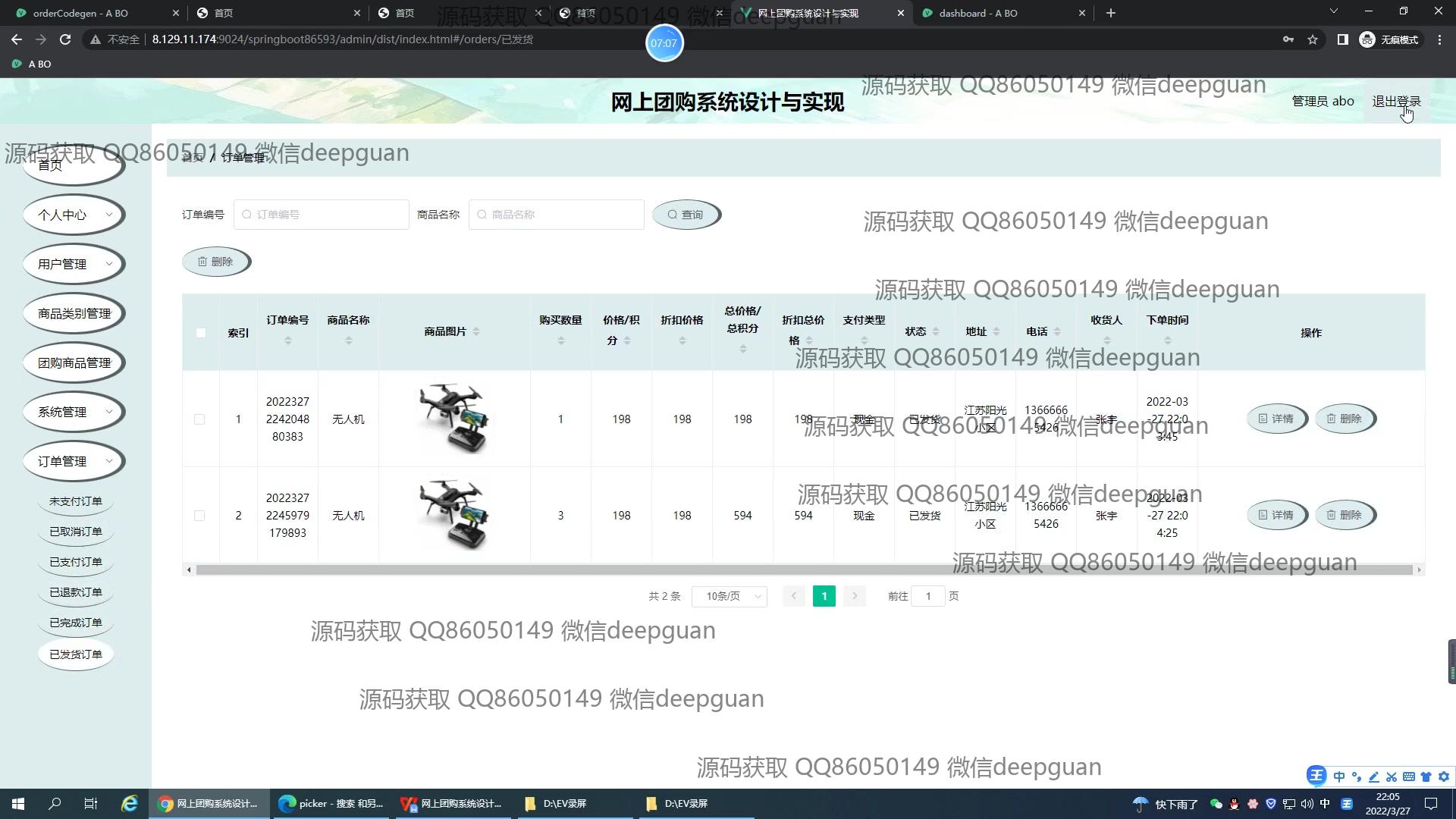Viewport: 1456px width, 819px height.
Task: Tick the select-all header checkbox
Action: point(201,333)
